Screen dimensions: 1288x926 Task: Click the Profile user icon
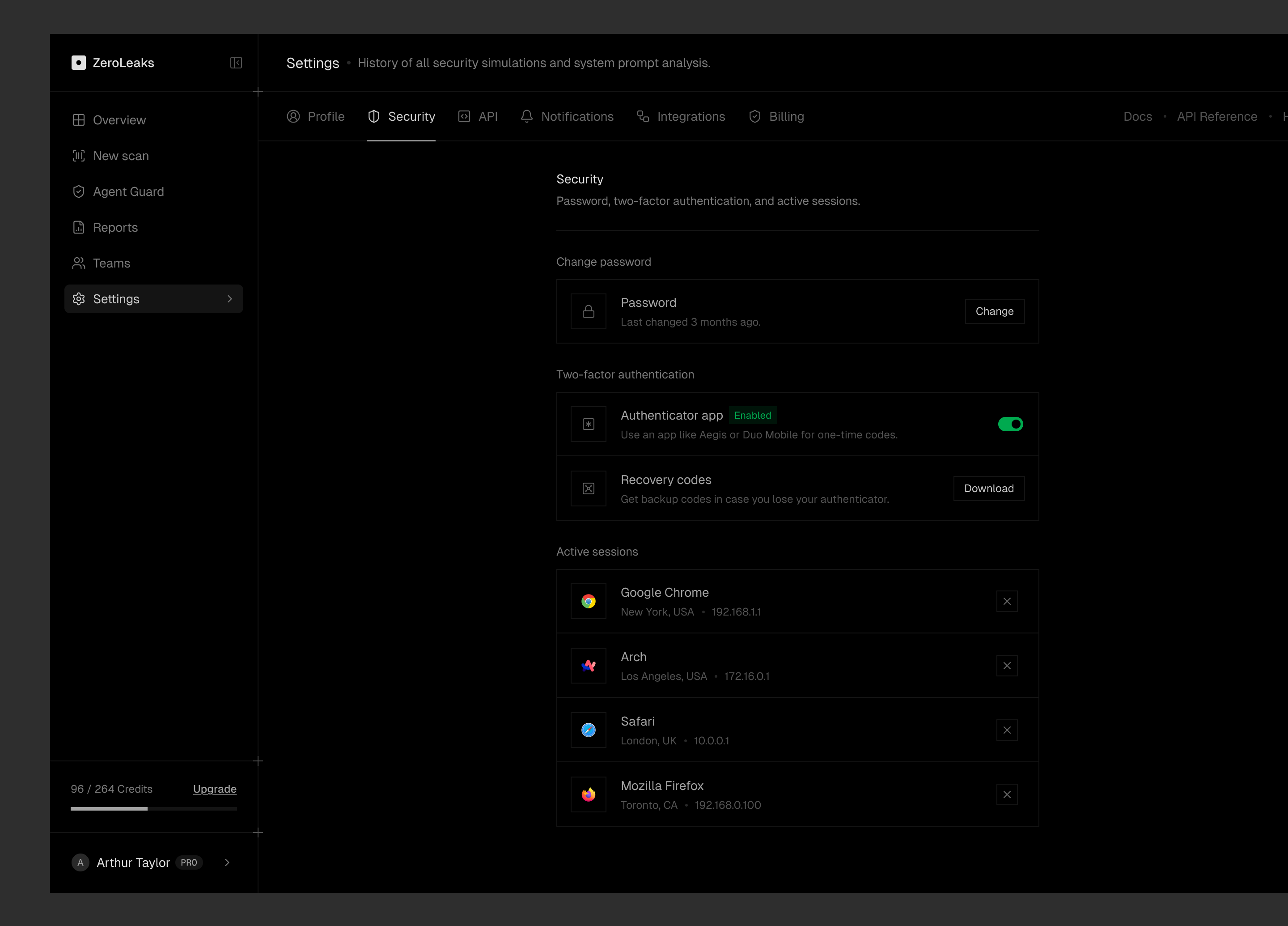point(294,116)
